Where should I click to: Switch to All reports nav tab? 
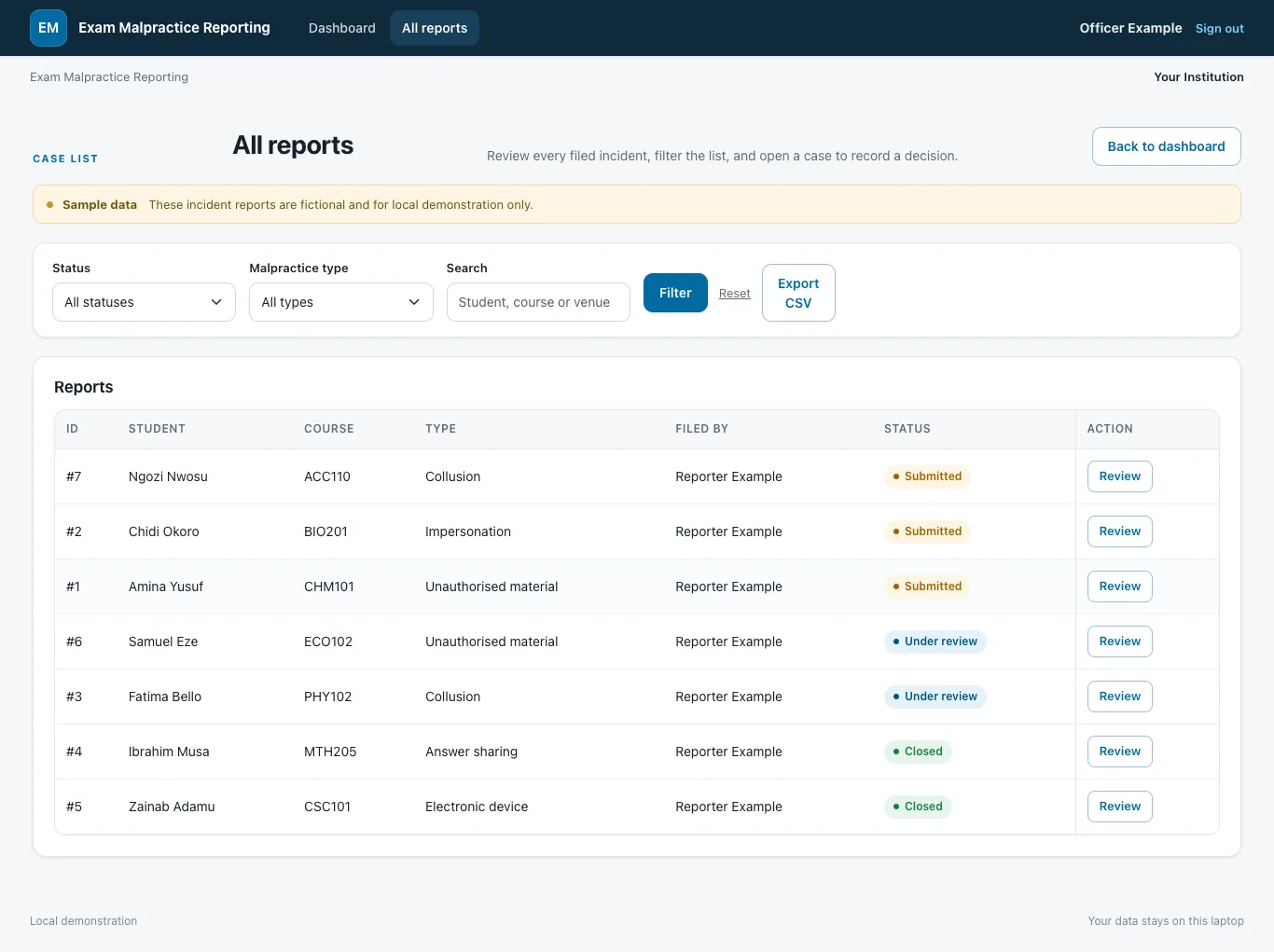[x=435, y=28]
